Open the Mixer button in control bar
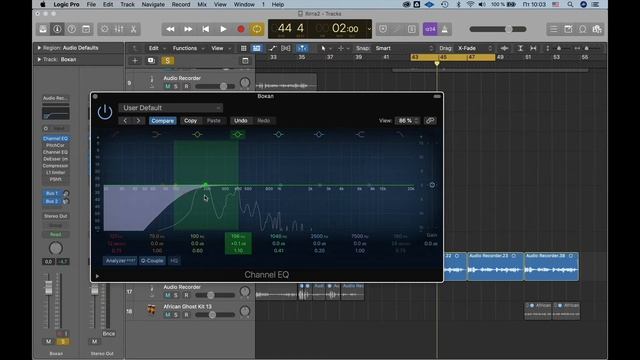This screenshot has height=360, width=640. point(119,29)
